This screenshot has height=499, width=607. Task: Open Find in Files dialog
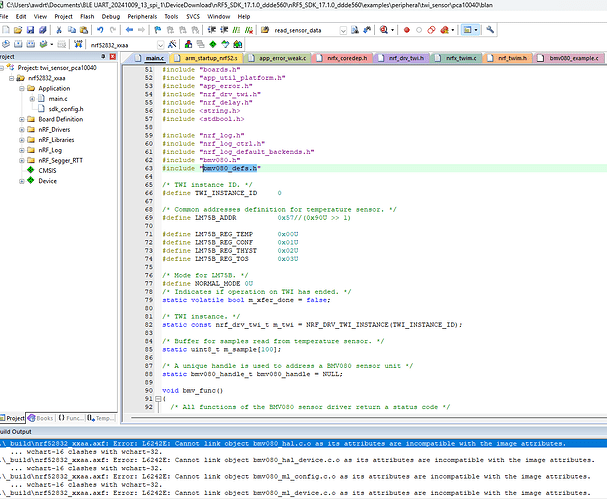tap(265, 30)
